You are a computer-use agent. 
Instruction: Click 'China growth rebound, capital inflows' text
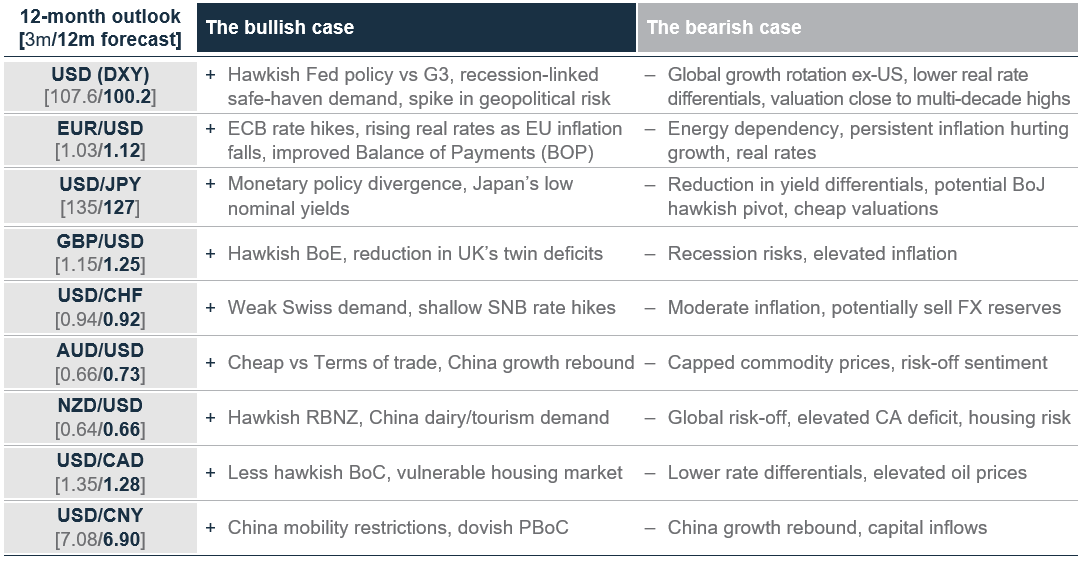pyautogui.click(x=827, y=528)
